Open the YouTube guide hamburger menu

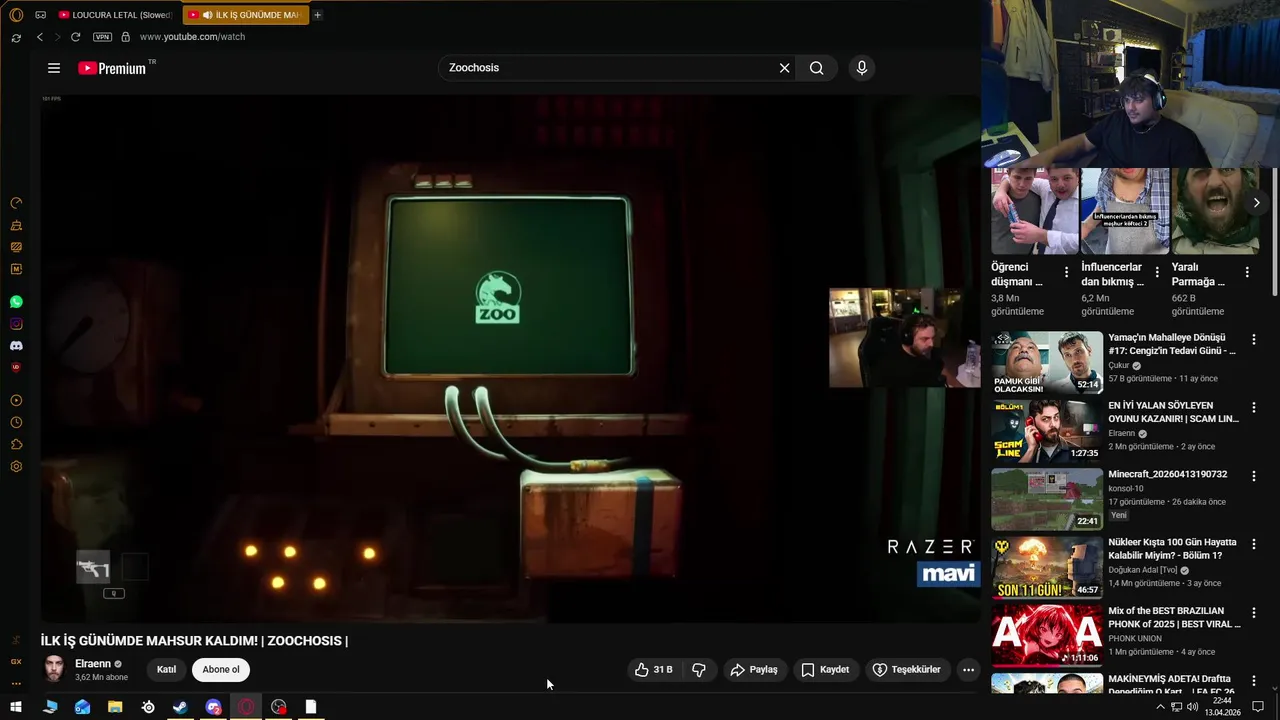tap(54, 68)
